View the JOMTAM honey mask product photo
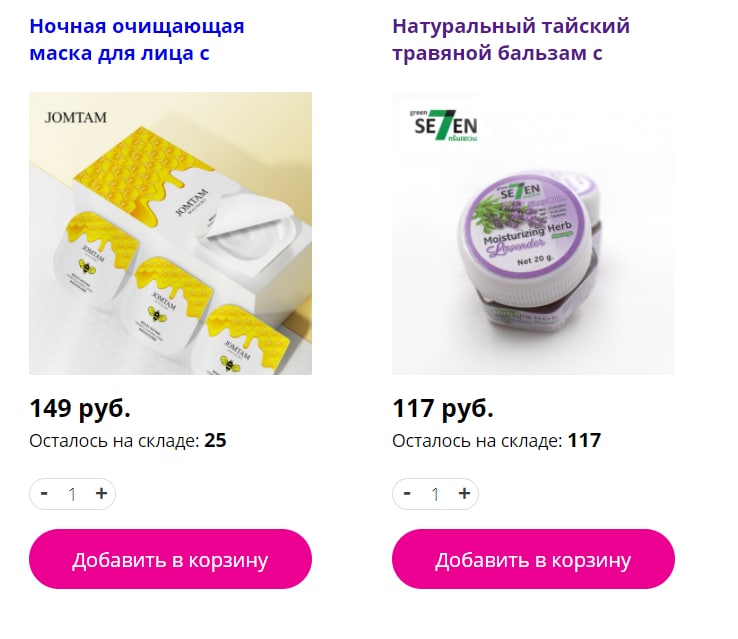The height and width of the screenshot is (639, 738). (170, 233)
